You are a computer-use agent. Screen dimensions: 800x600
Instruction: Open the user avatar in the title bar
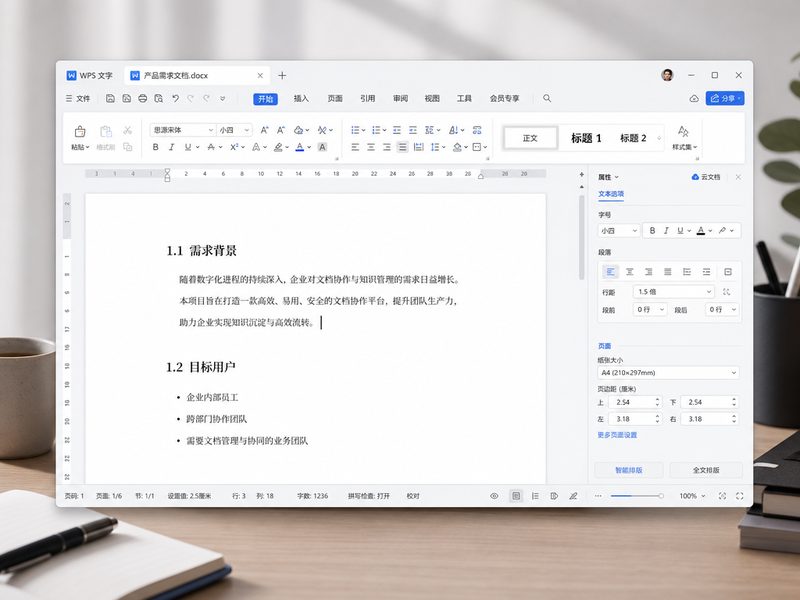pos(667,75)
